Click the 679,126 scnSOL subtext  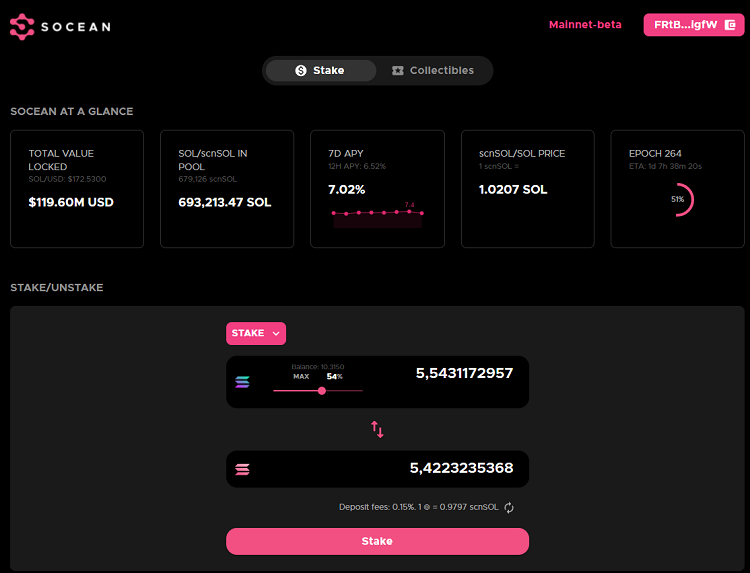(x=208, y=179)
